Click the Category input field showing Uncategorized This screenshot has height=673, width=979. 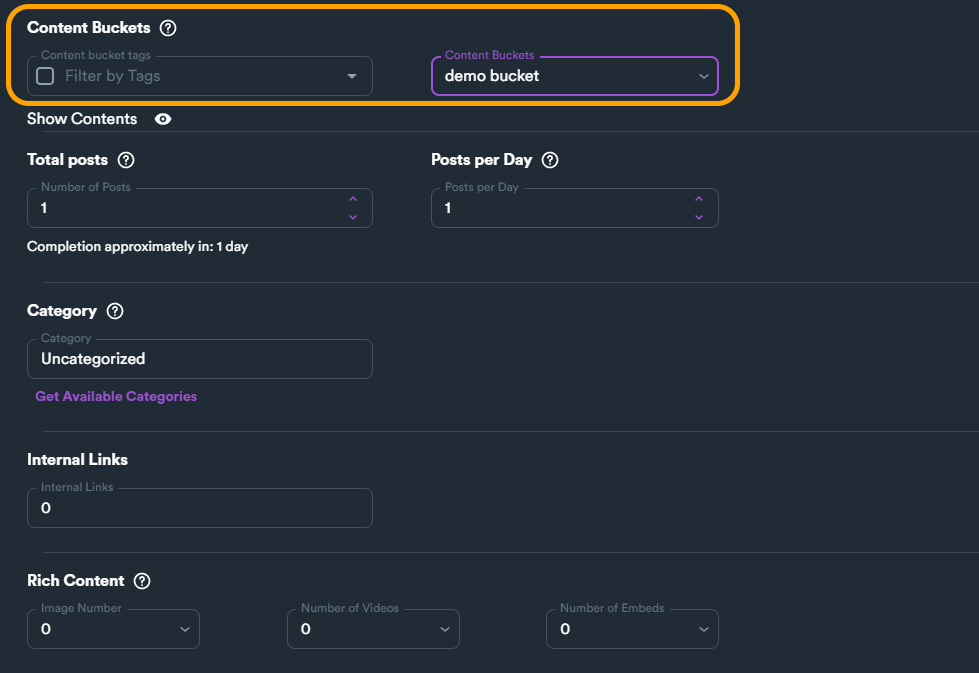200,359
